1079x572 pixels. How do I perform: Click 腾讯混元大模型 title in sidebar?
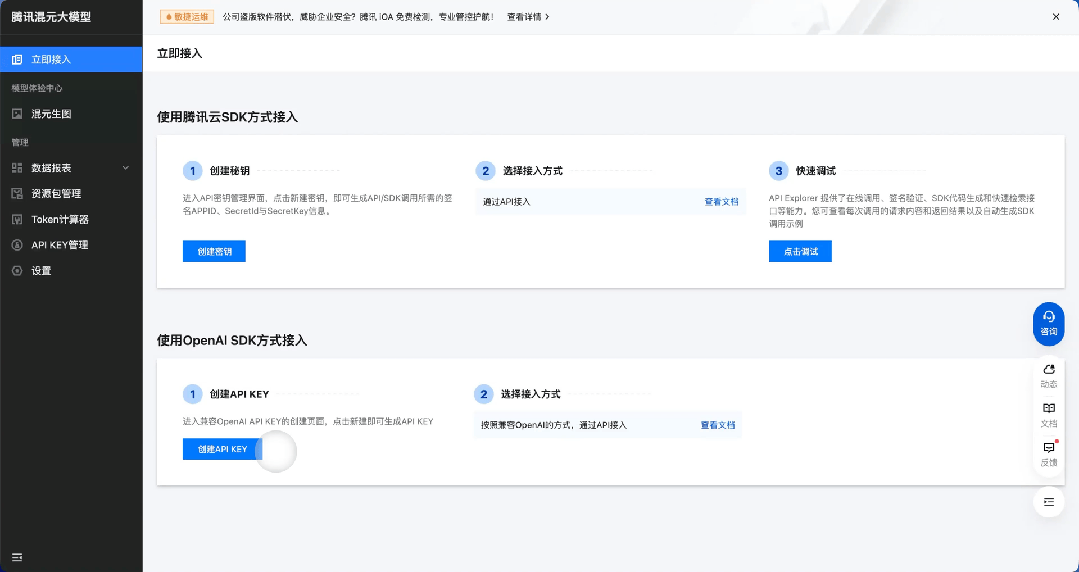(x=51, y=17)
